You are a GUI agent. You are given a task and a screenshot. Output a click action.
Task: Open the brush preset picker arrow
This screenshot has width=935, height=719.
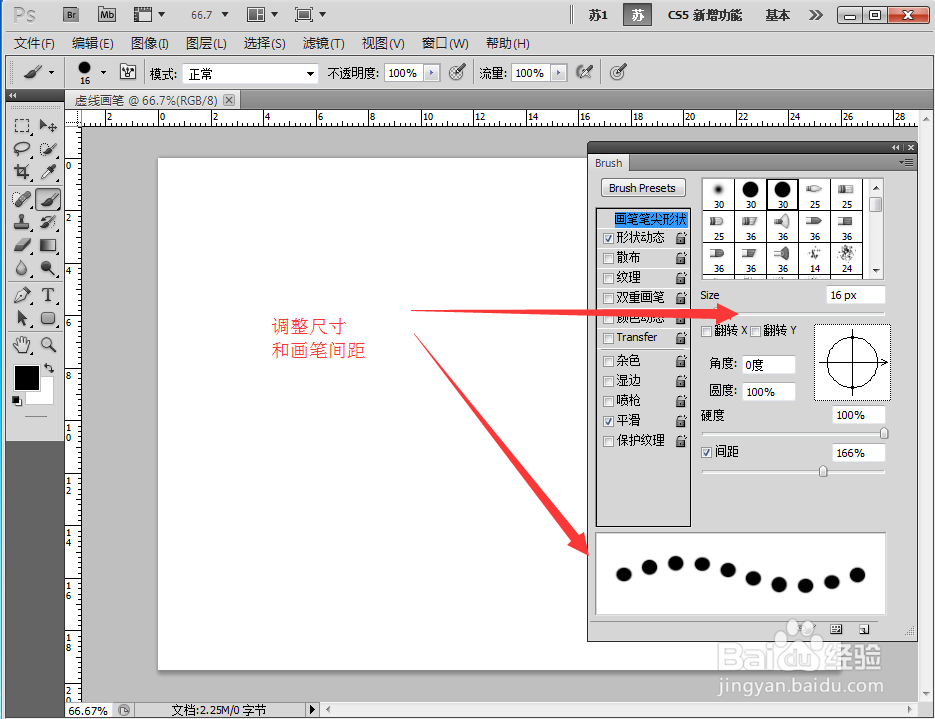click(x=103, y=73)
